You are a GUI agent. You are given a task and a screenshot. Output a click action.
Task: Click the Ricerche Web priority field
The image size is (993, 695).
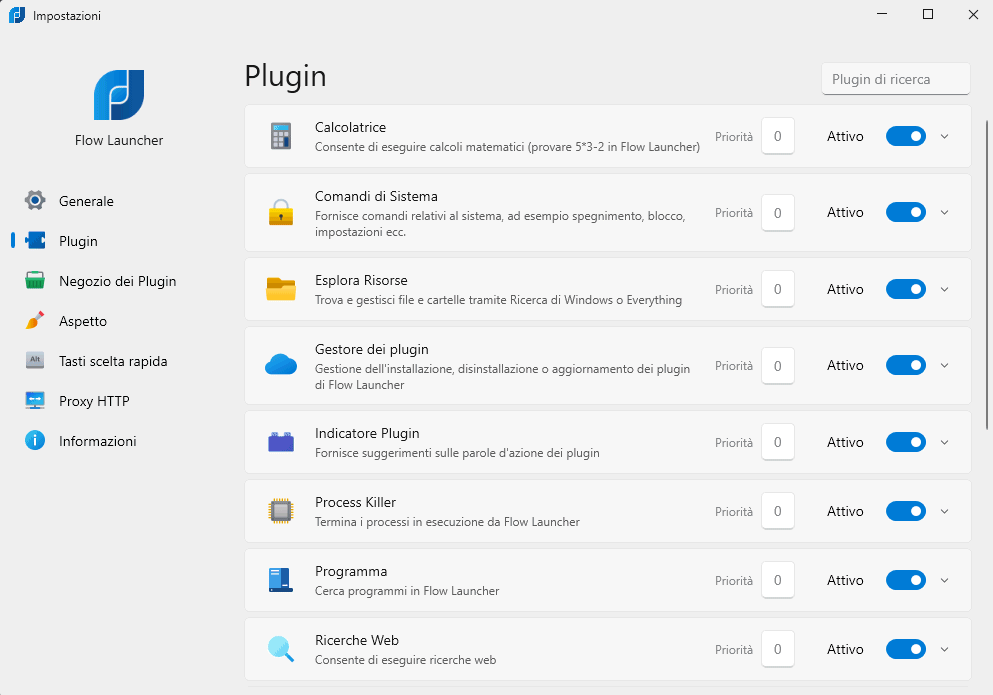tap(778, 649)
